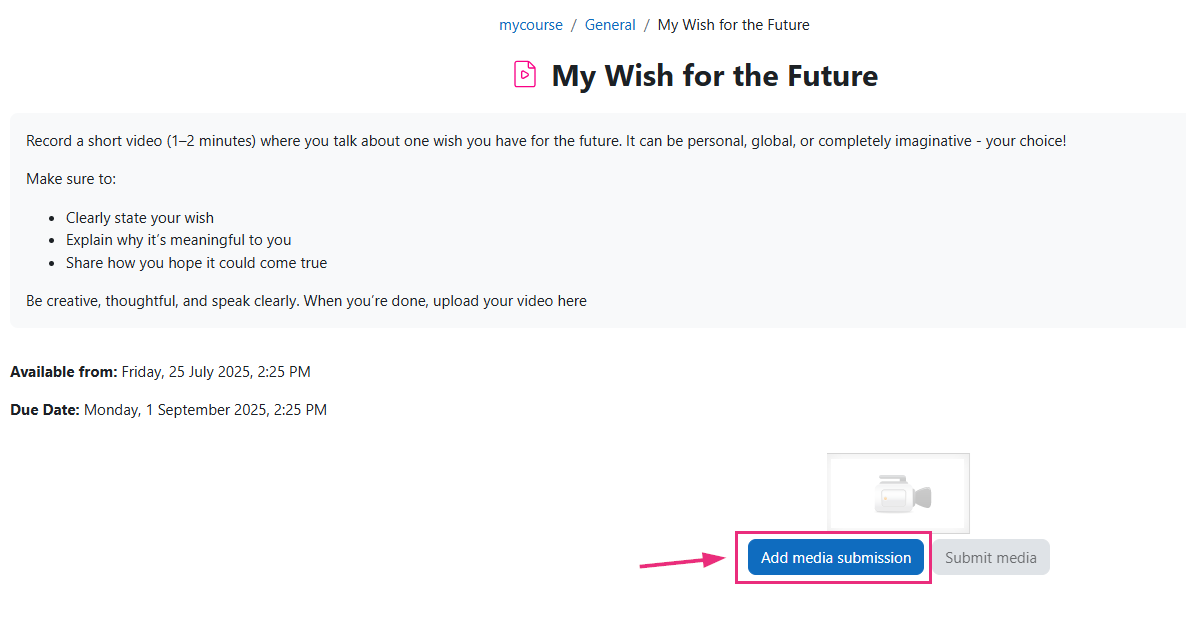Select the 'Explain why it's meaningful' bullet
The image size is (1186, 617).
point(179,240)
